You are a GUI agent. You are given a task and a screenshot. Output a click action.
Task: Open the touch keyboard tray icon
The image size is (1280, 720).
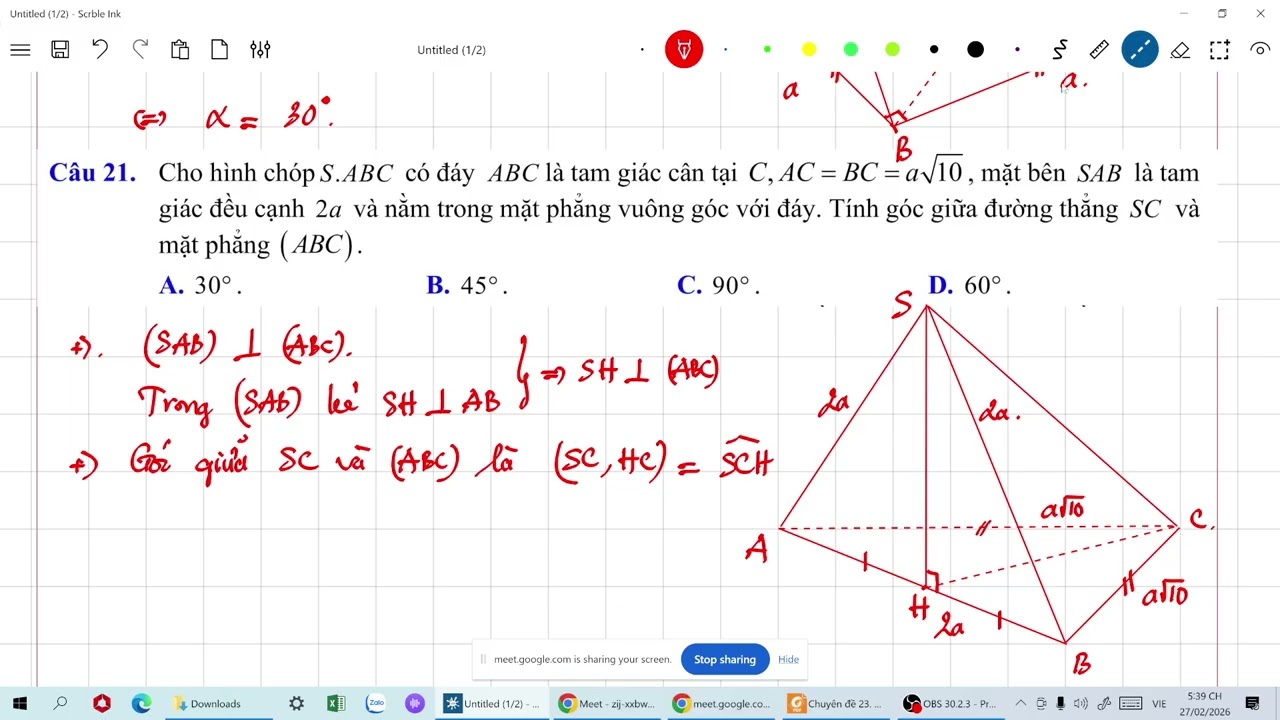pyautogui.click(x=1130, y=704)
